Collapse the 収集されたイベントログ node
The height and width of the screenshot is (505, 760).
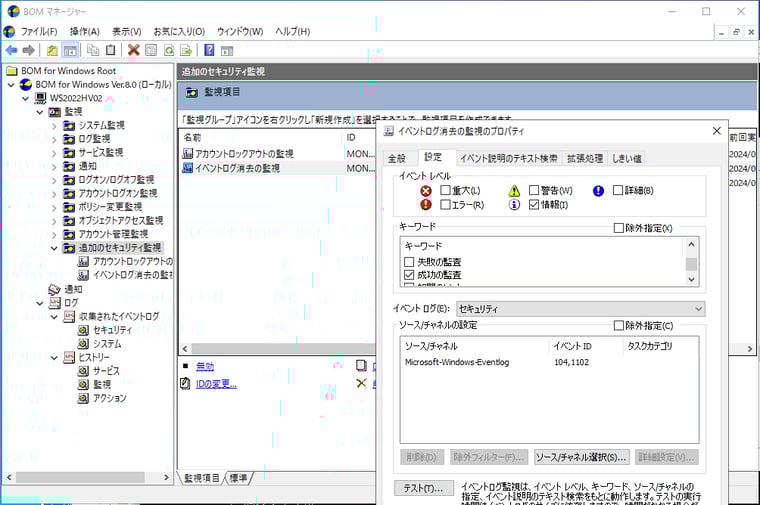(x=54, y=317)
